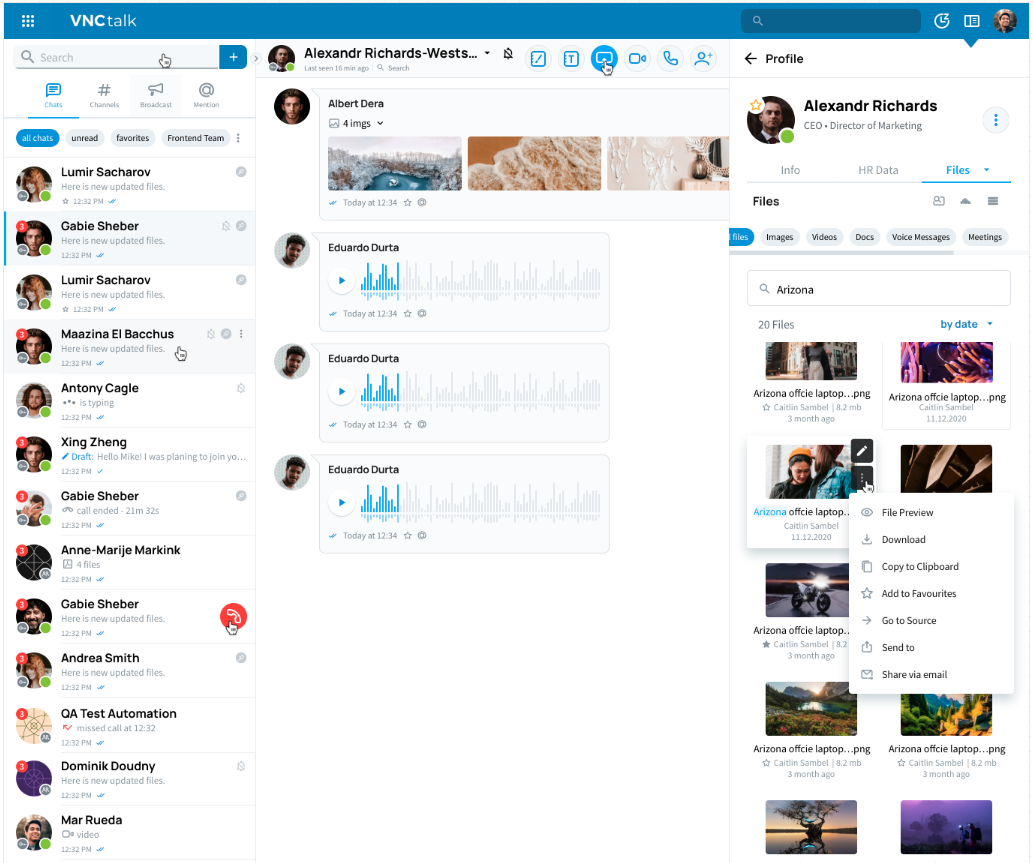Click the Arizona file search field
This screenshot has width=1033, height=863.
(878, 289)
